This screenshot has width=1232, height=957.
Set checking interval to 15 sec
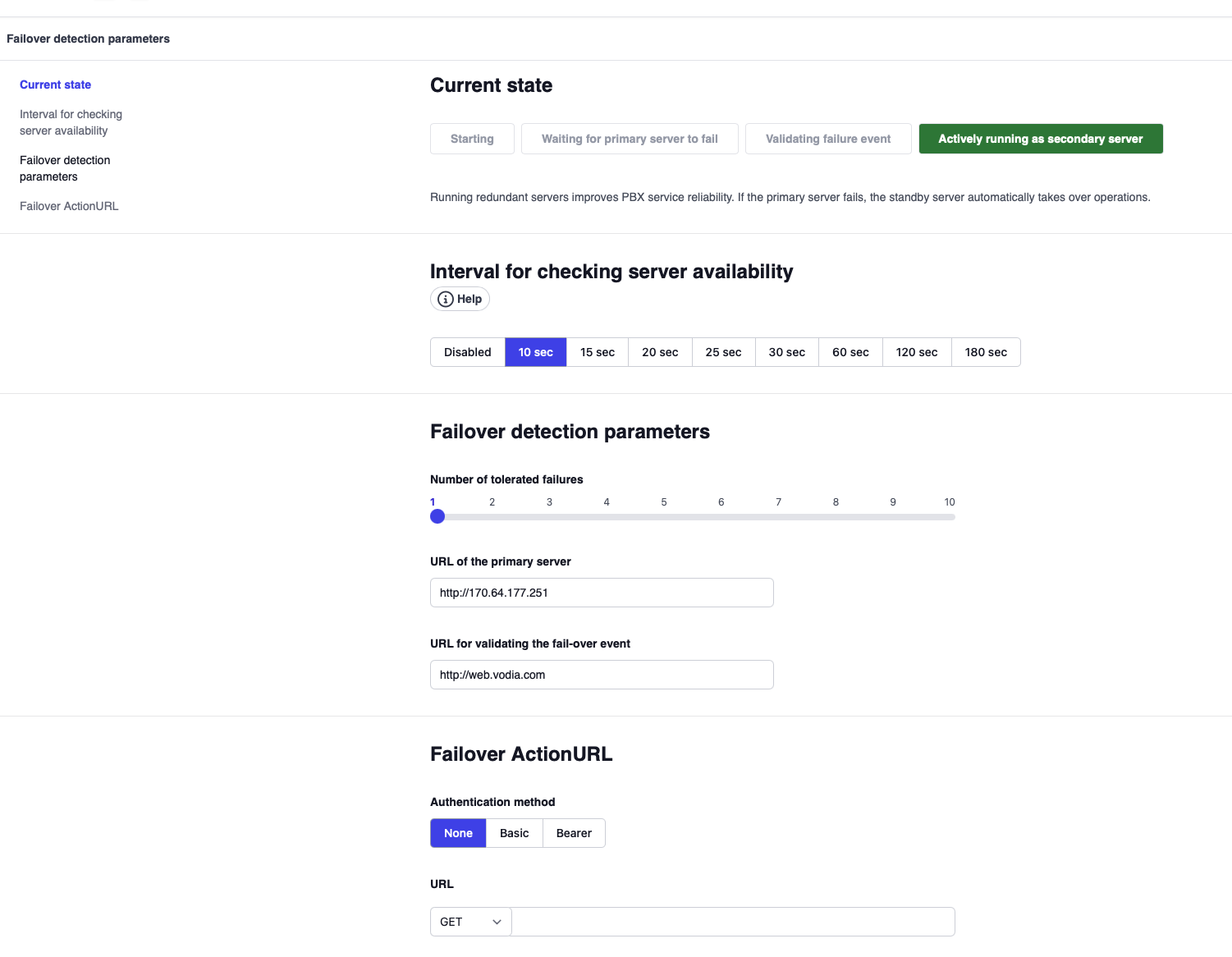pyautogui.click(x=597, y=352)
